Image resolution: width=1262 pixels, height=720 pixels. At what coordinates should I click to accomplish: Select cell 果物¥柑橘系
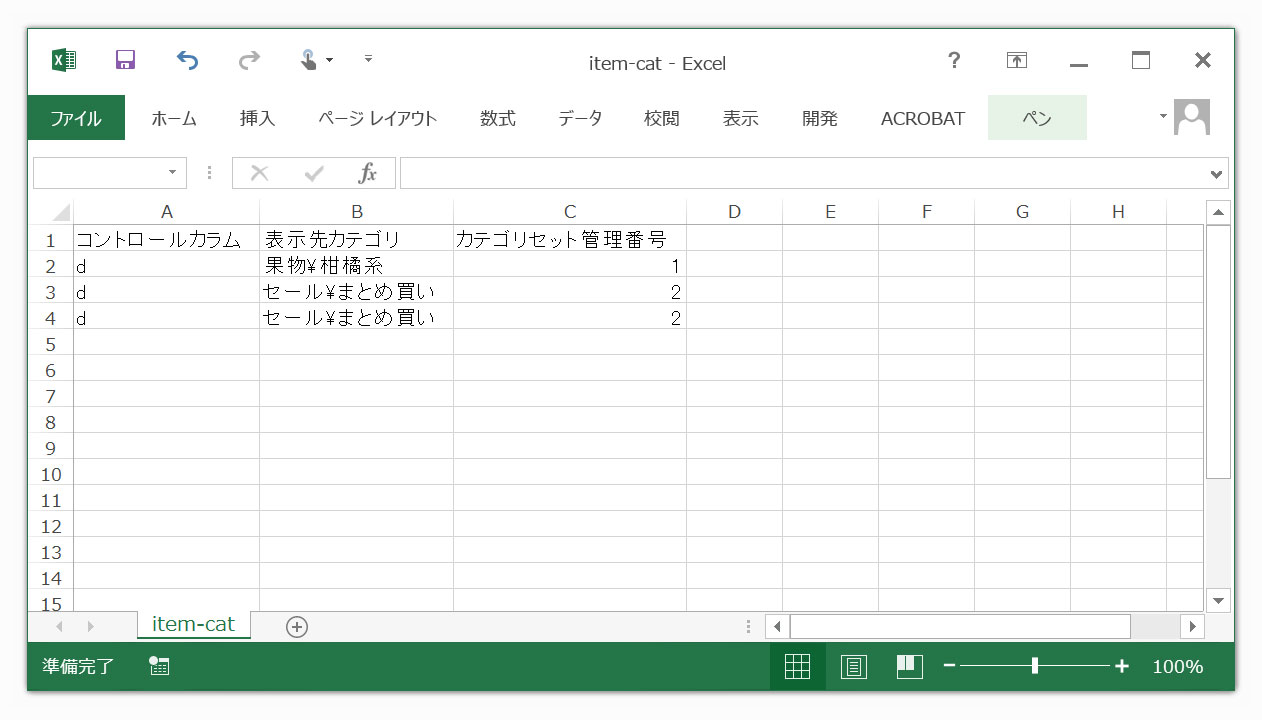357,266
